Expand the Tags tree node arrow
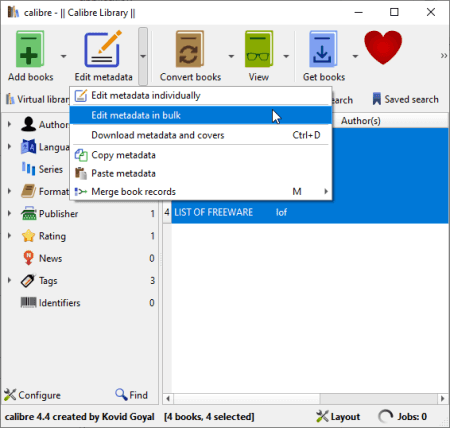Screen dimensions: 450x428 coord(9,280)
